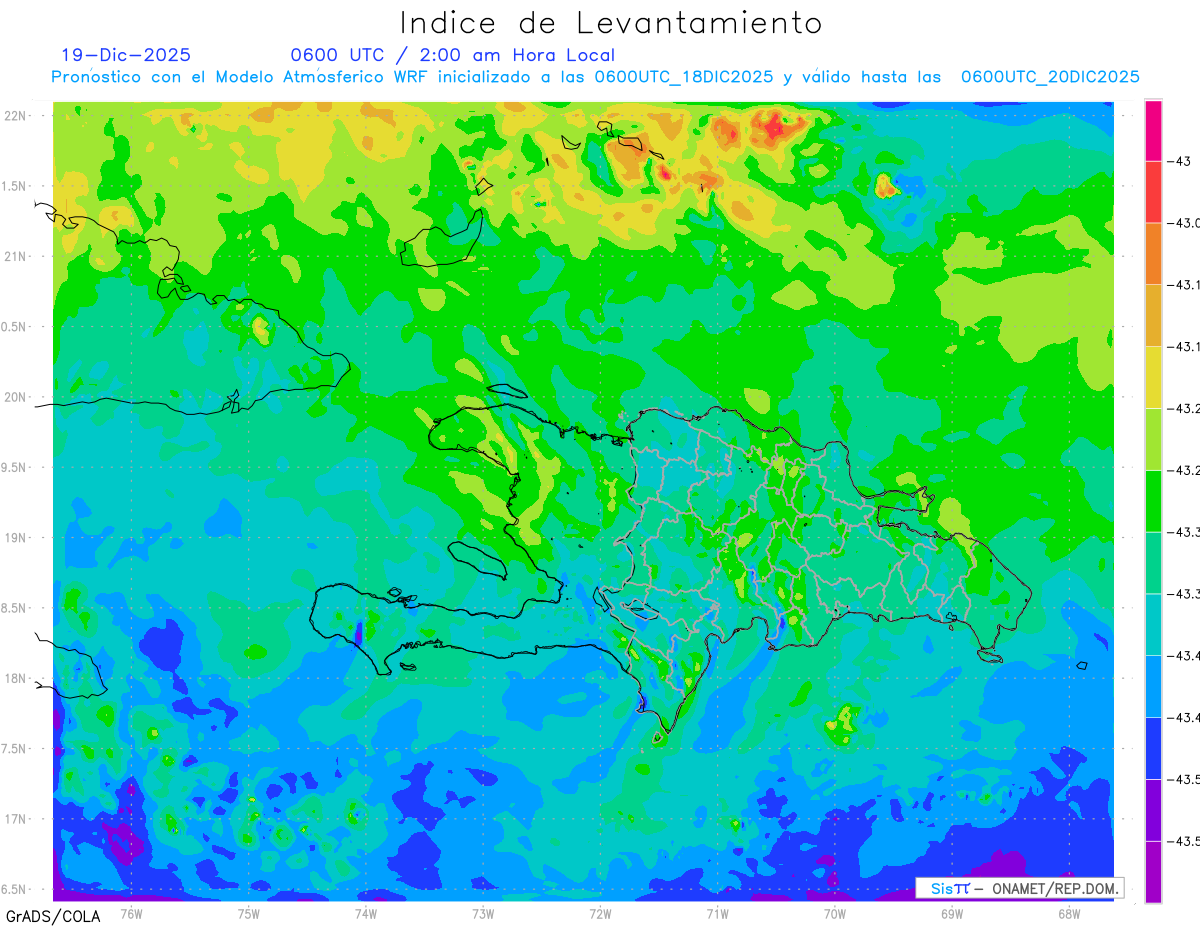This screenshot has height=927, width=1200.
Task: Choose the violet legend swatch
Action: [x=1153, y=811]
